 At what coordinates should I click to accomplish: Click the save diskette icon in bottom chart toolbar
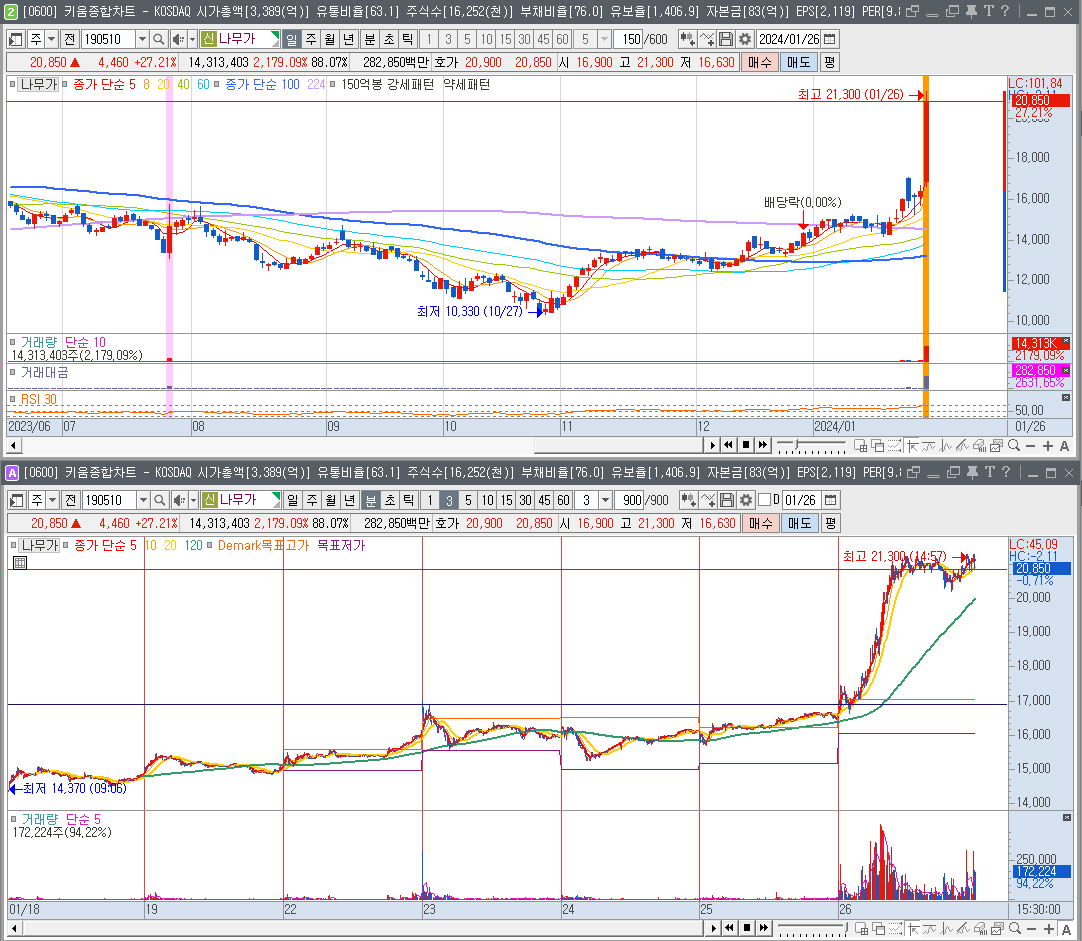(727, 500)
